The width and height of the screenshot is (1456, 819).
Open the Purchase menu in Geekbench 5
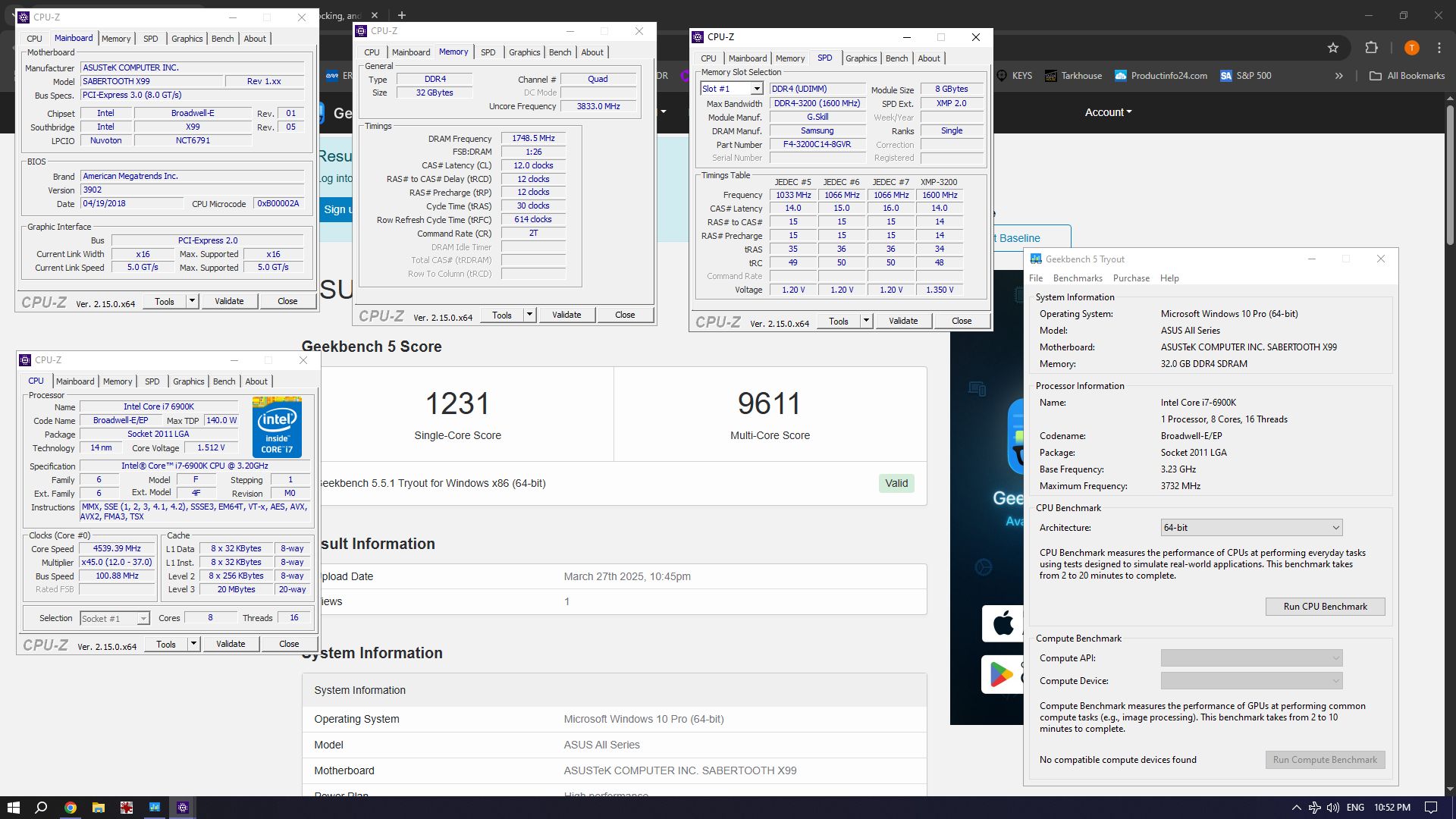pyautogui.click(x=1131, y=278)
